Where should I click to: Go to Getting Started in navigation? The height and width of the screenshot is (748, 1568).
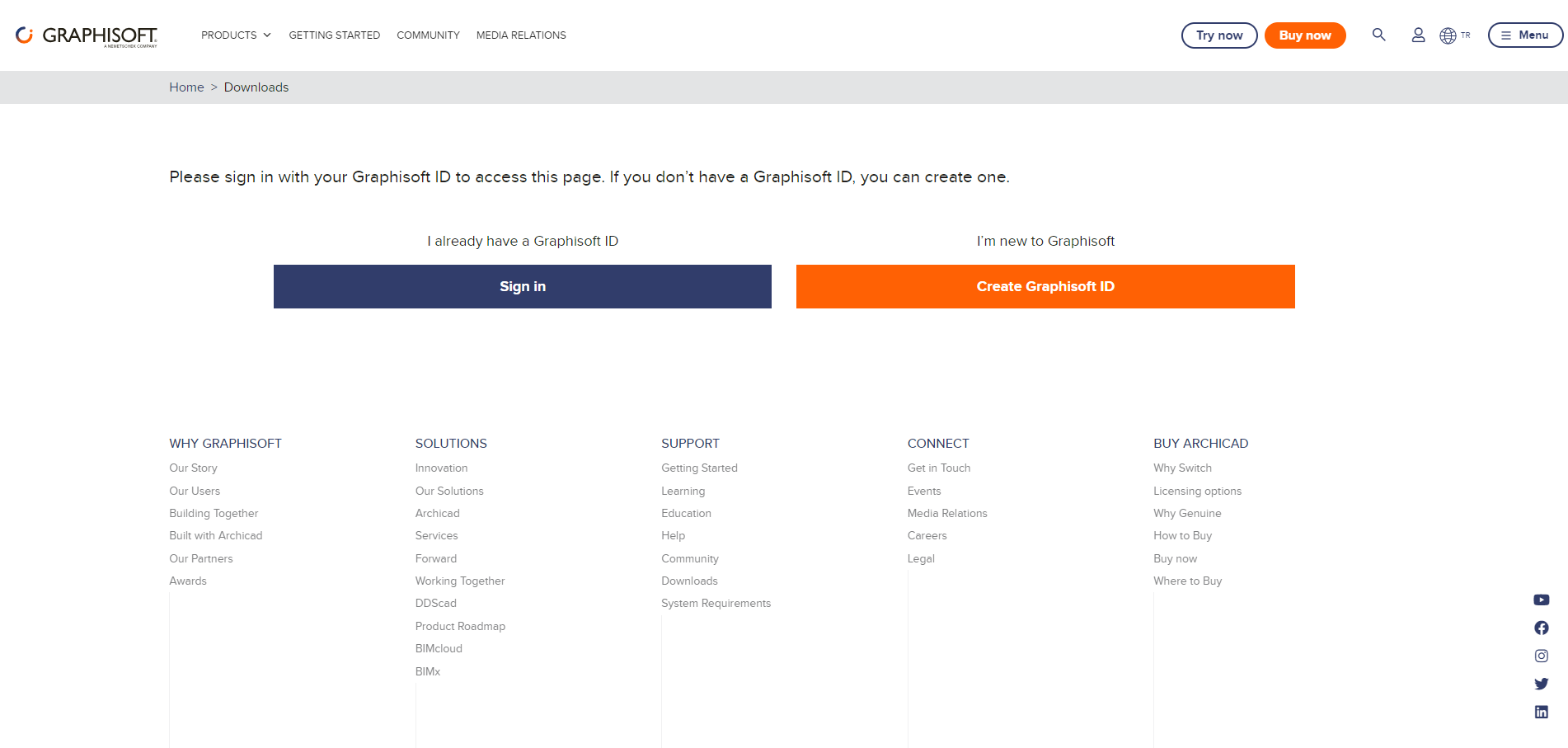334,35
